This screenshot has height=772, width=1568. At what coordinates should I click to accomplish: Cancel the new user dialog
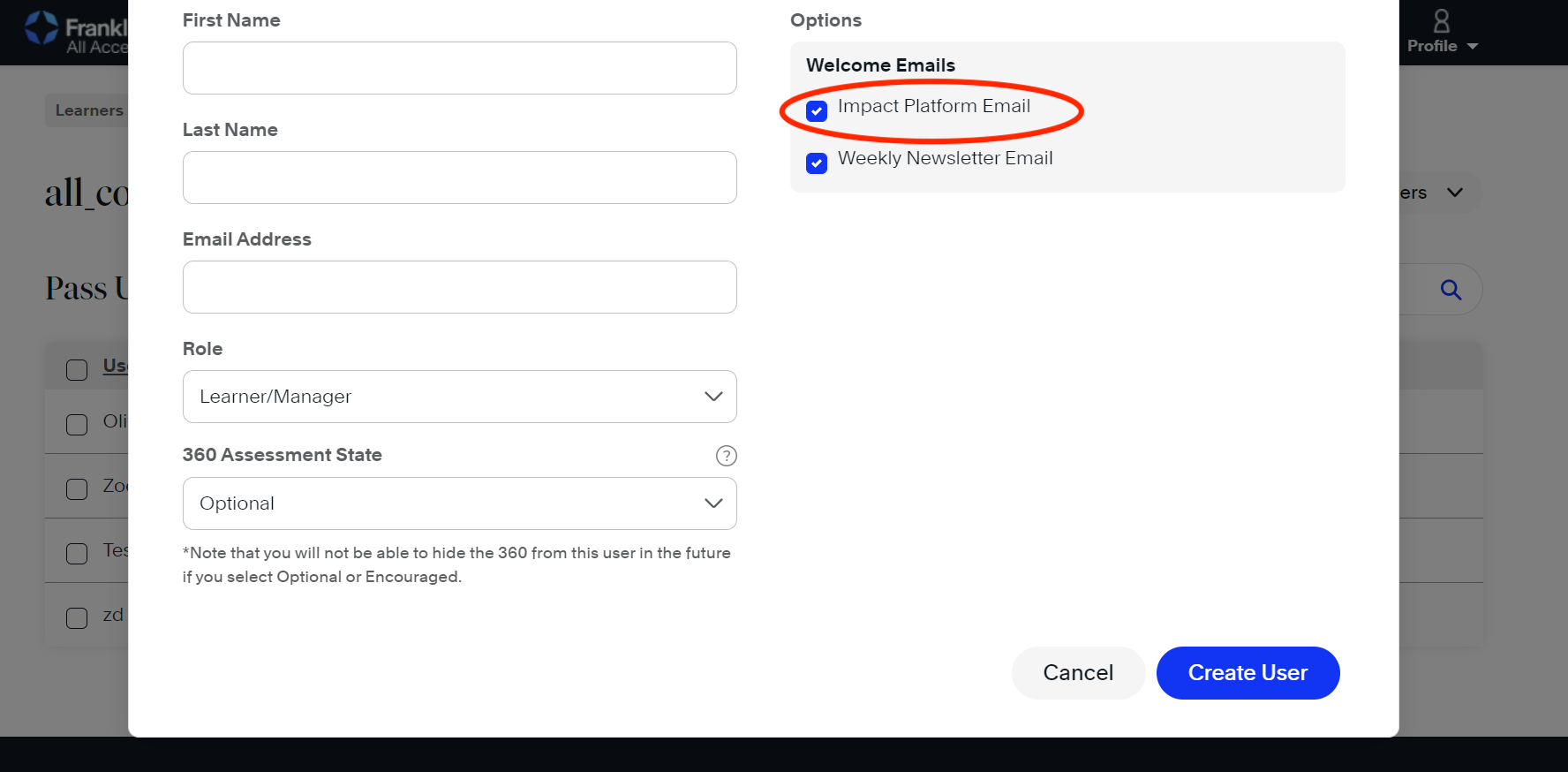pyautogui.click(x=1077, y=673)
